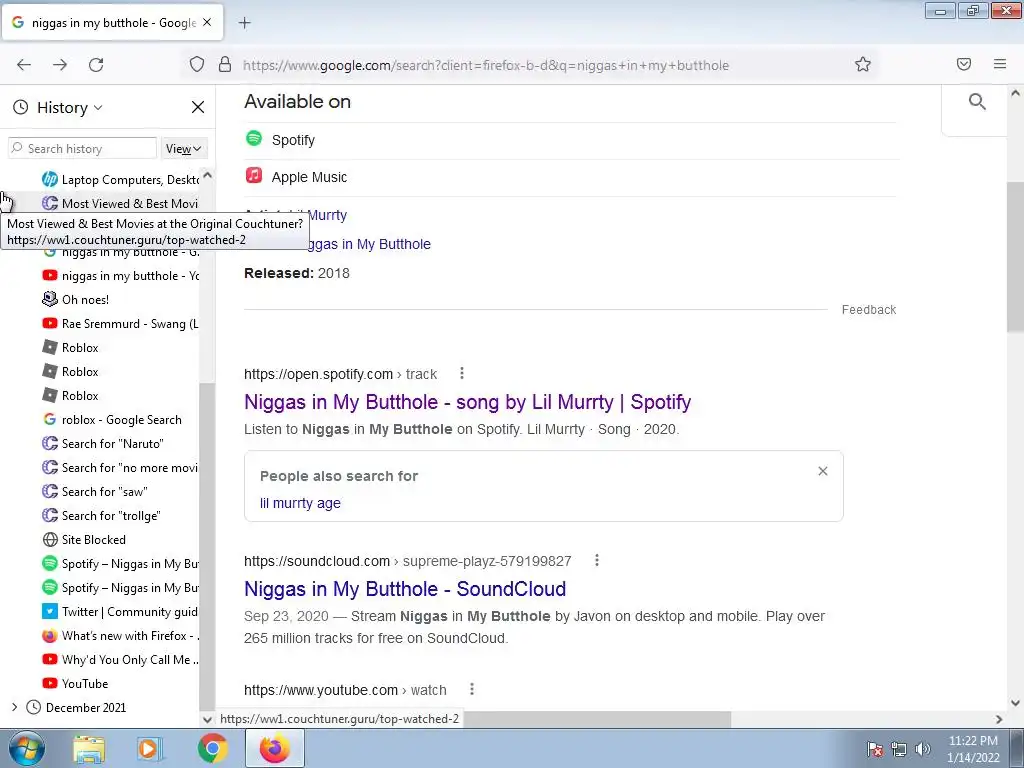Open Search for "Naruto" history entry
The image size is (1024, 768).
point(103,444)
